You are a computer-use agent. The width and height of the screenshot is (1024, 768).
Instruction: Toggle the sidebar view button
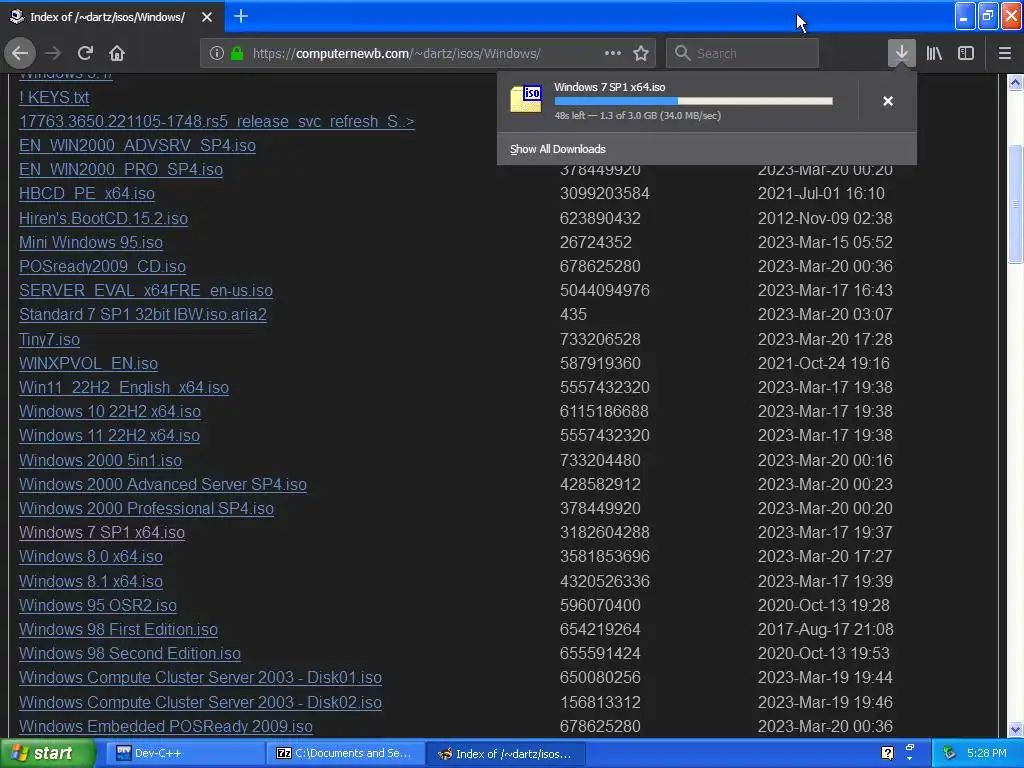point(966,53)
